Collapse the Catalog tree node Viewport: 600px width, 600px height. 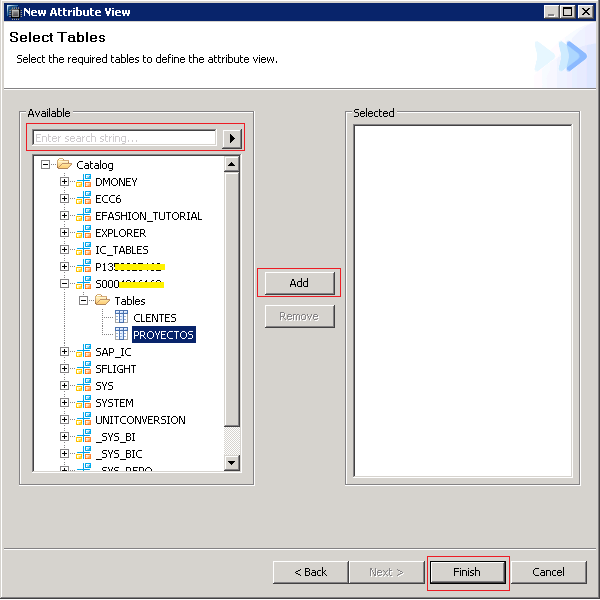pos(46,165)
